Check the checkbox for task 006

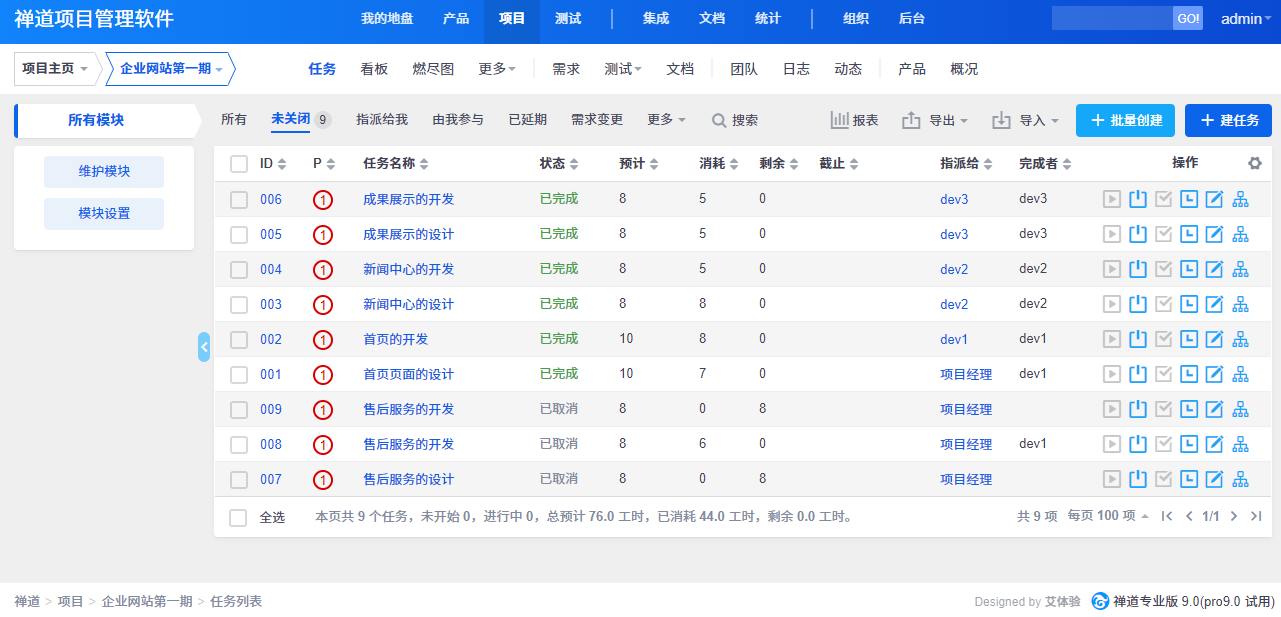tap(239, 199)
